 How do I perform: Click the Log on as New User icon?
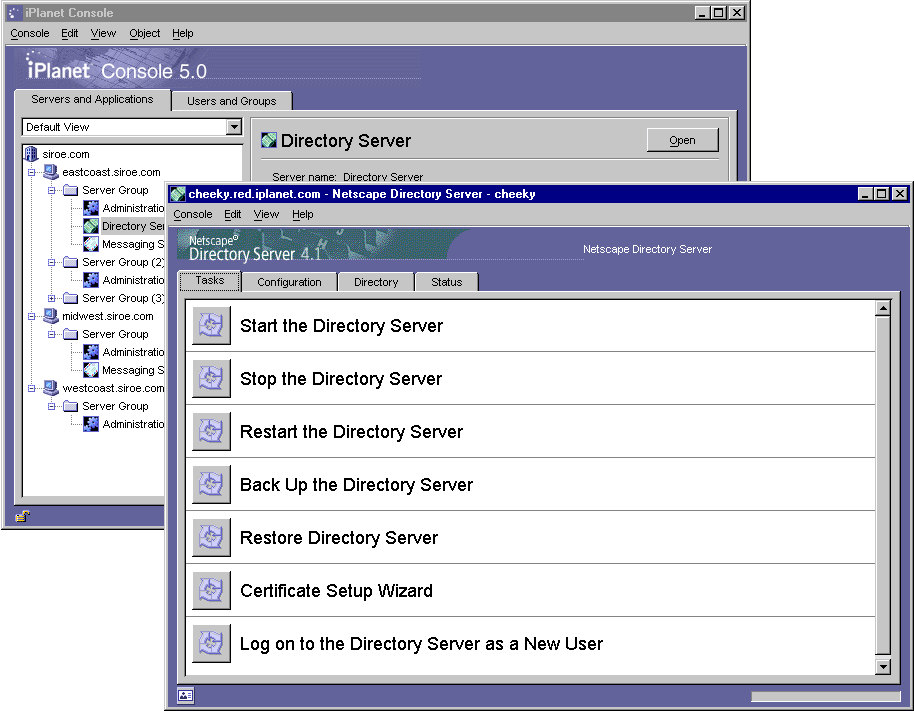click(x=212, y=643)
